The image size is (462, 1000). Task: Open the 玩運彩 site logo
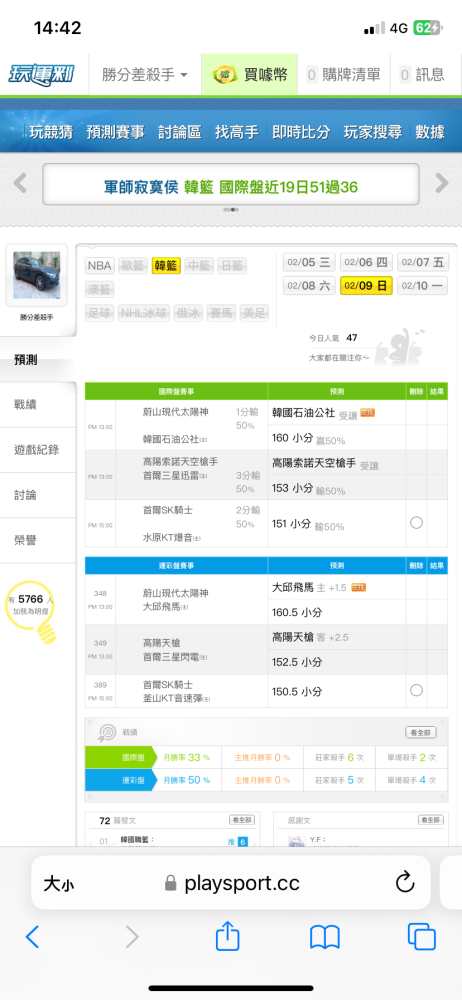tap(40, 75)
